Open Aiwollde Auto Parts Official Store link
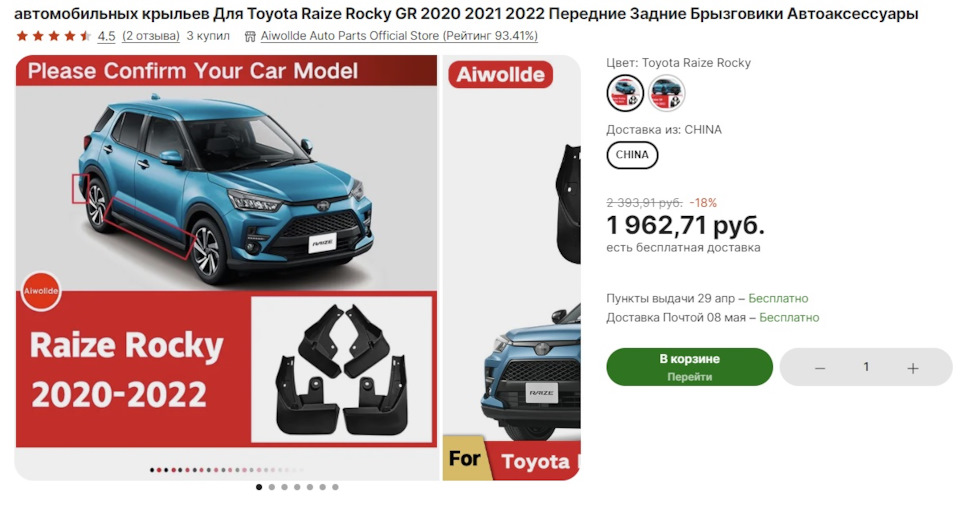The width and height of the screenshot is (960, 507). click(x=399, y=36)
